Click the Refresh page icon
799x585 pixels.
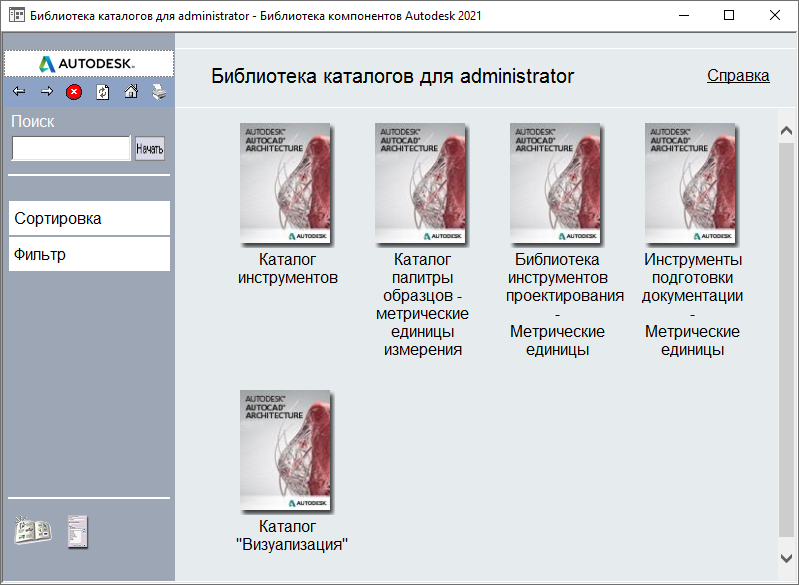[x=103, y=92]
